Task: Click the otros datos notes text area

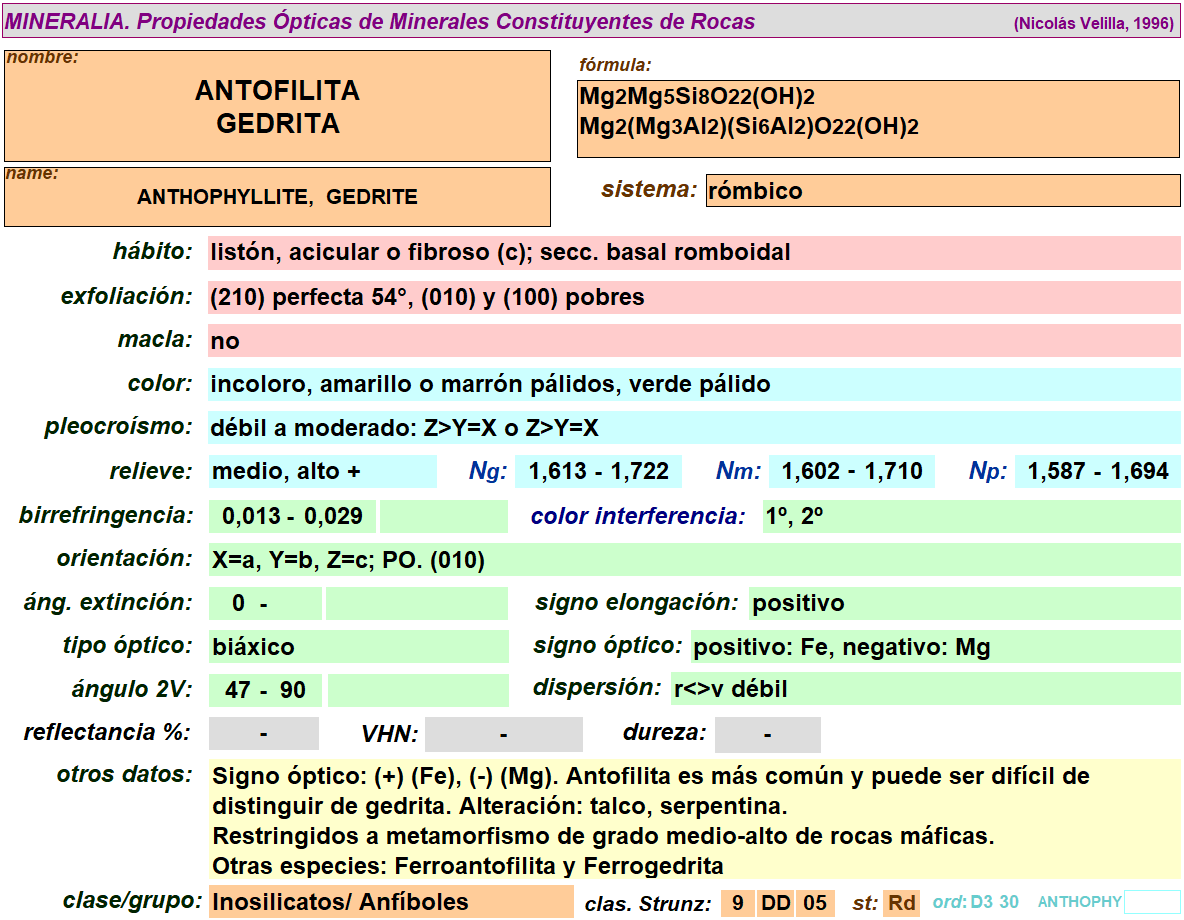Action: click(x=694, y=819)
